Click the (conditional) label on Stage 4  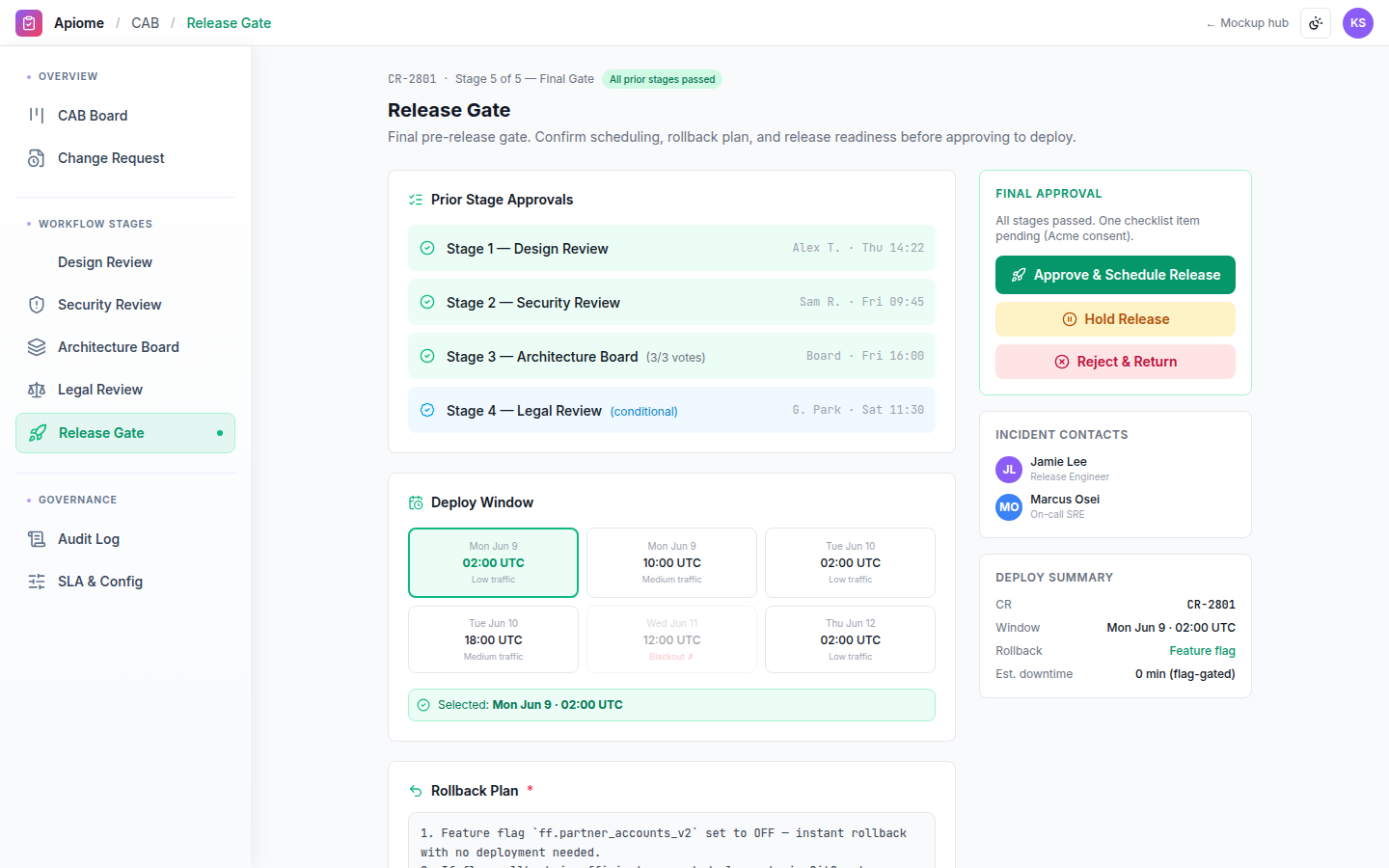click(643, 412)
